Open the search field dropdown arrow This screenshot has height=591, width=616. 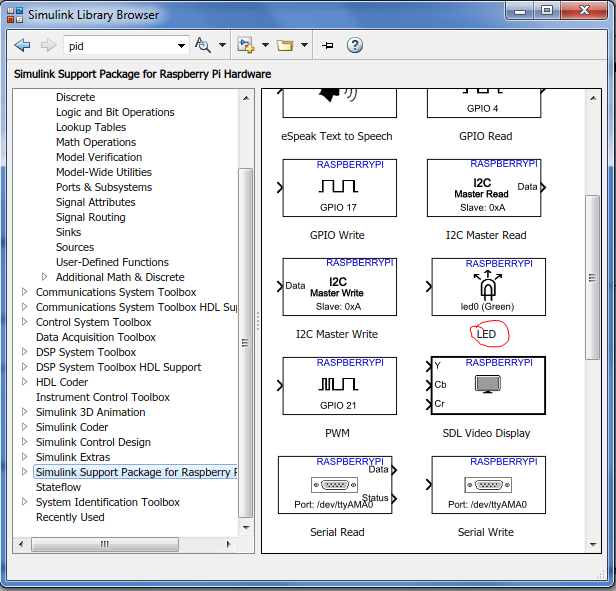click(181, 45)
